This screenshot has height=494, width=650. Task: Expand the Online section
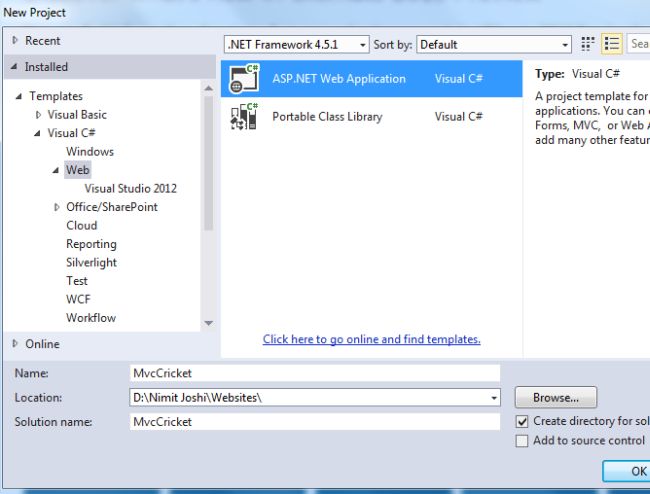click(15, 344)
